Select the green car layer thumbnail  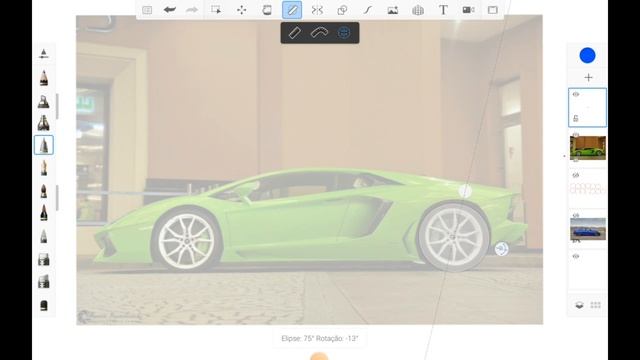tap(588, 148)
